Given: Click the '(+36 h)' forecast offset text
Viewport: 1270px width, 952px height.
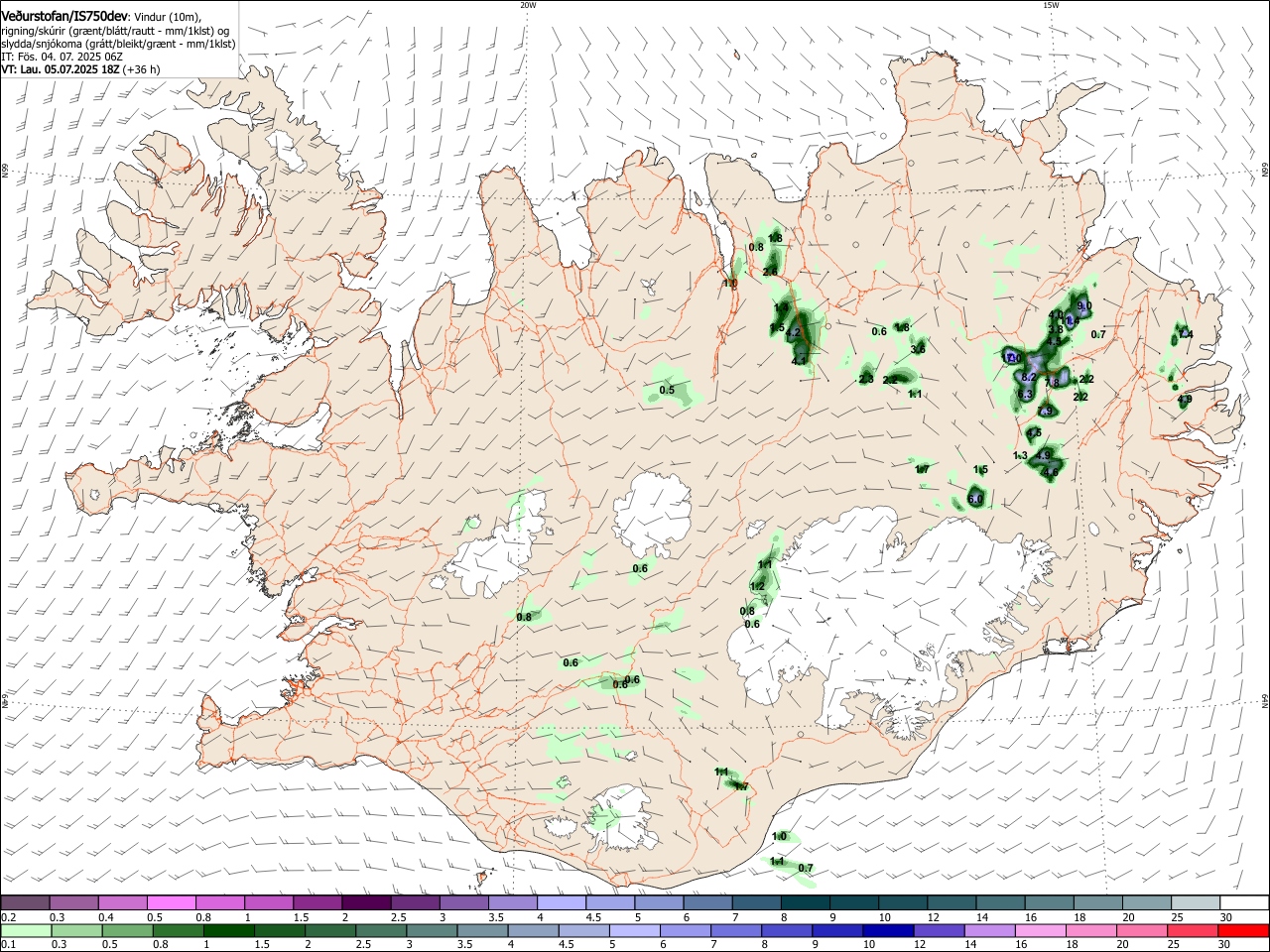Looking at the screenshot, I should tap(142, 69).
